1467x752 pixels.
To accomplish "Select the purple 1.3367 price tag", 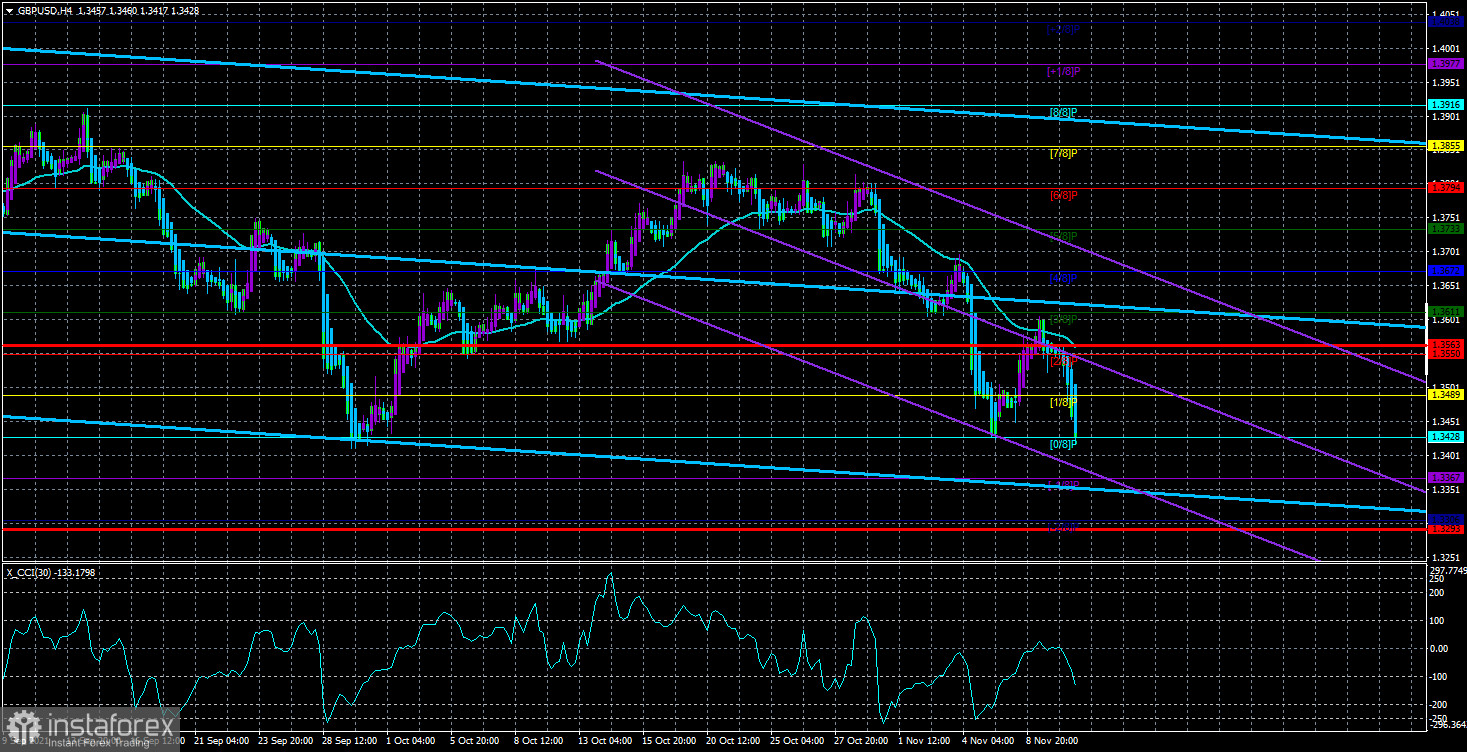I will point(1447,478).
